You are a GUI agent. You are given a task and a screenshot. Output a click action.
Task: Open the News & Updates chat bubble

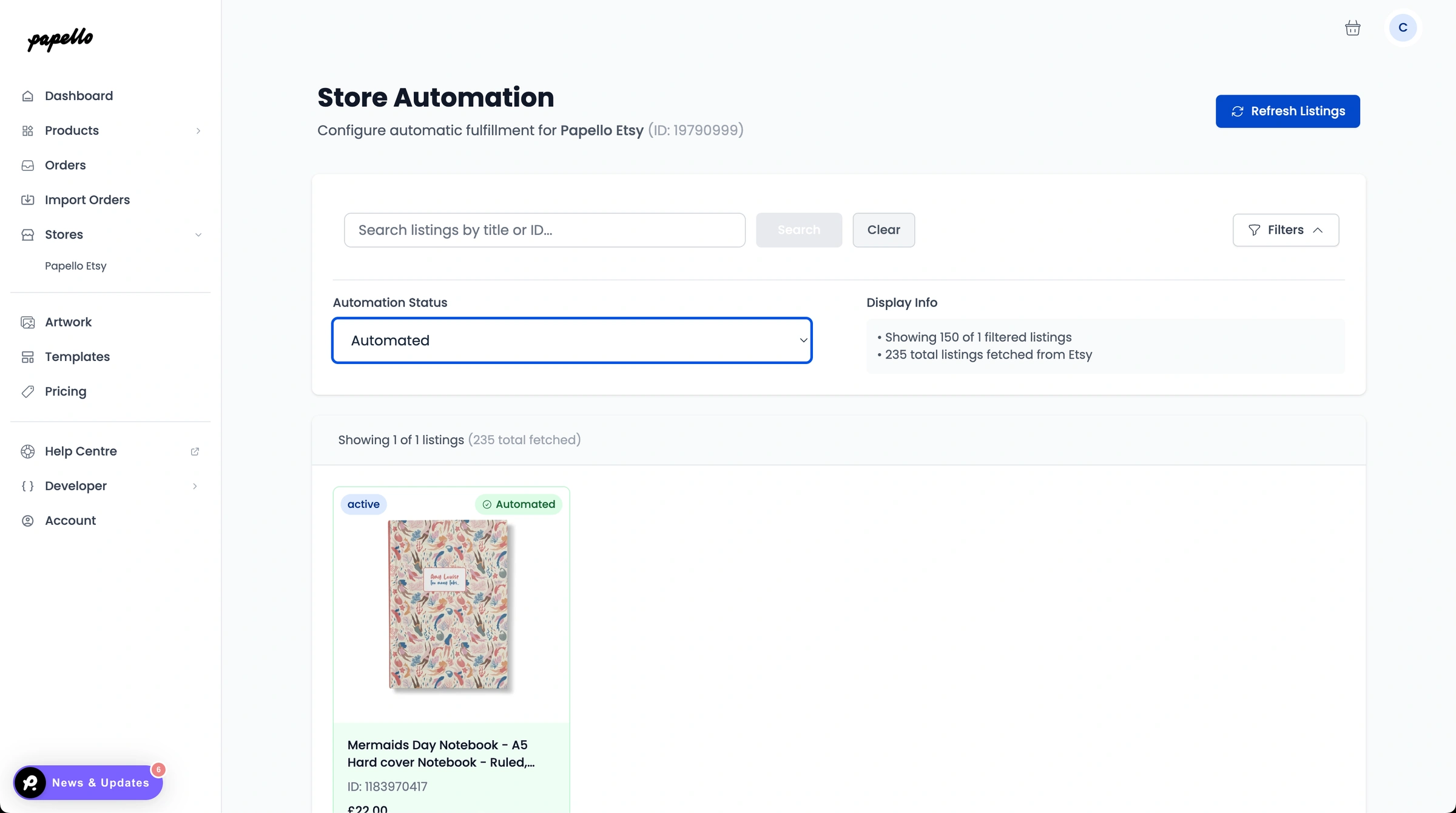(30, 783)
